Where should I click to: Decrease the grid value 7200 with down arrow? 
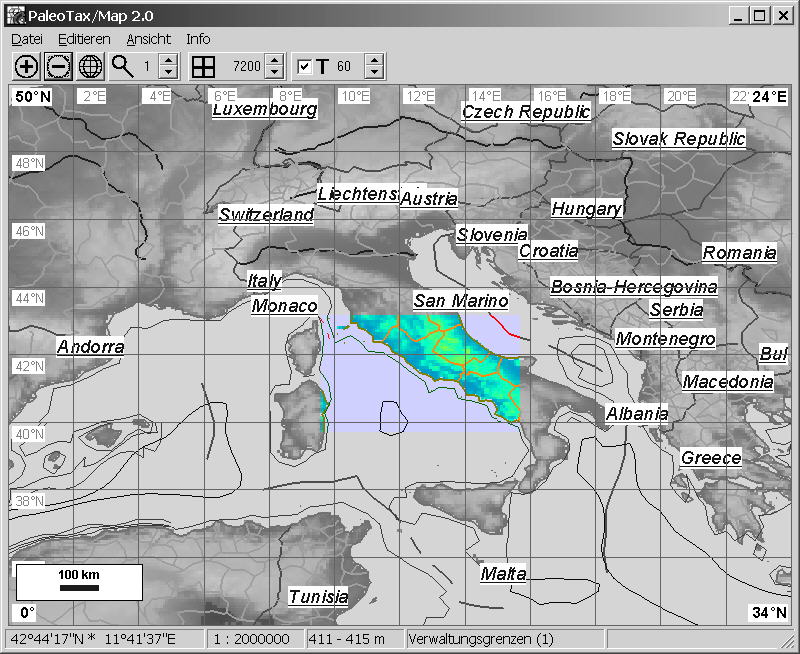pos(275,73)
